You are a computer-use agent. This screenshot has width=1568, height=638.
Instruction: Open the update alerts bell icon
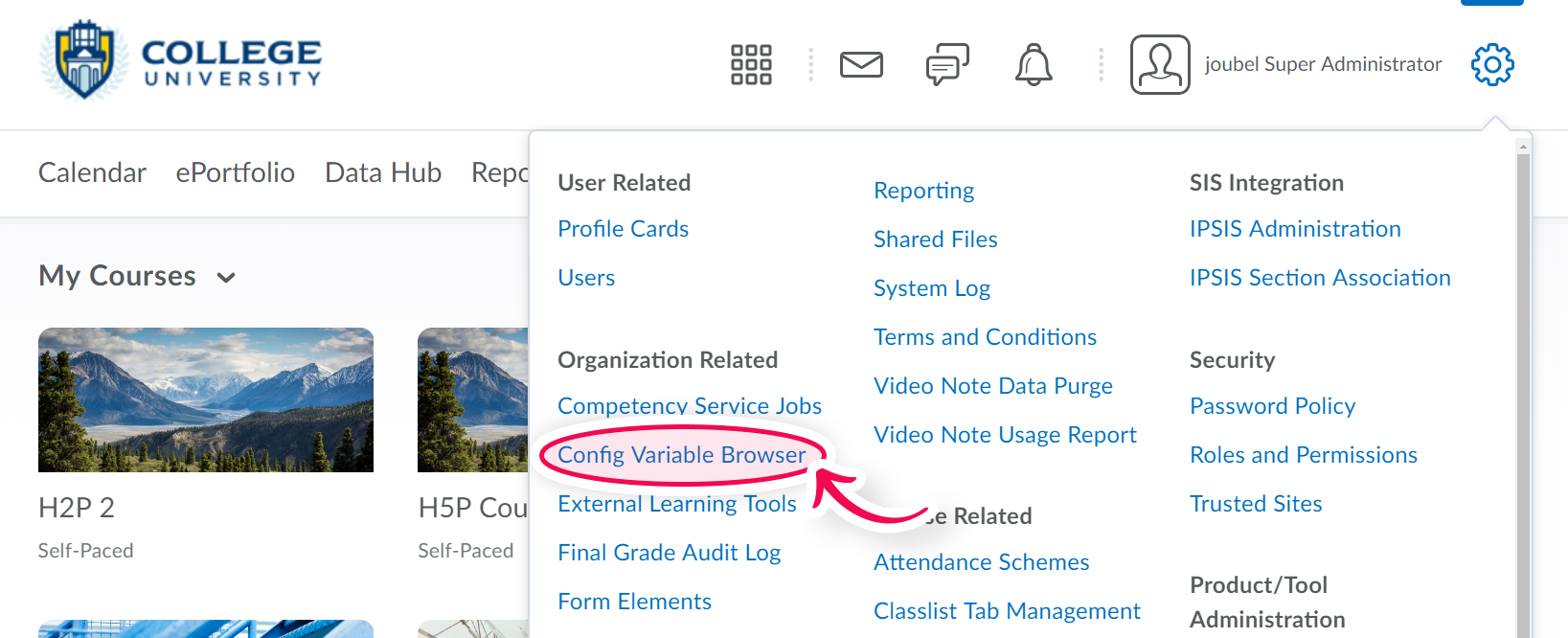coord(1034,65)
